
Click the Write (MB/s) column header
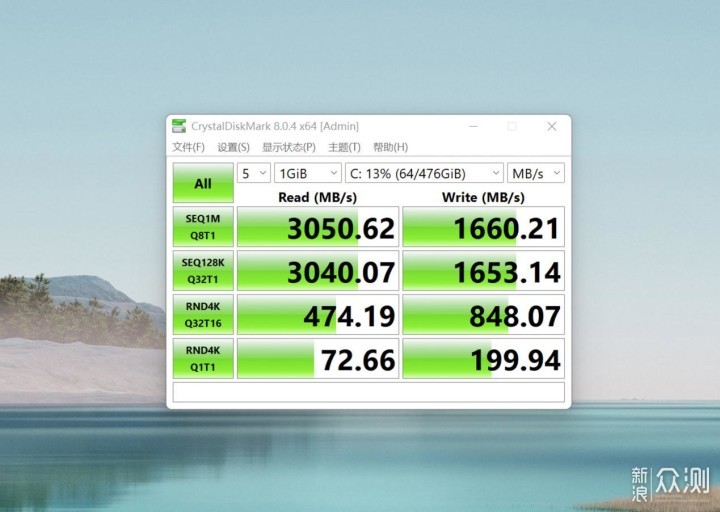click(x=483, y=197)
